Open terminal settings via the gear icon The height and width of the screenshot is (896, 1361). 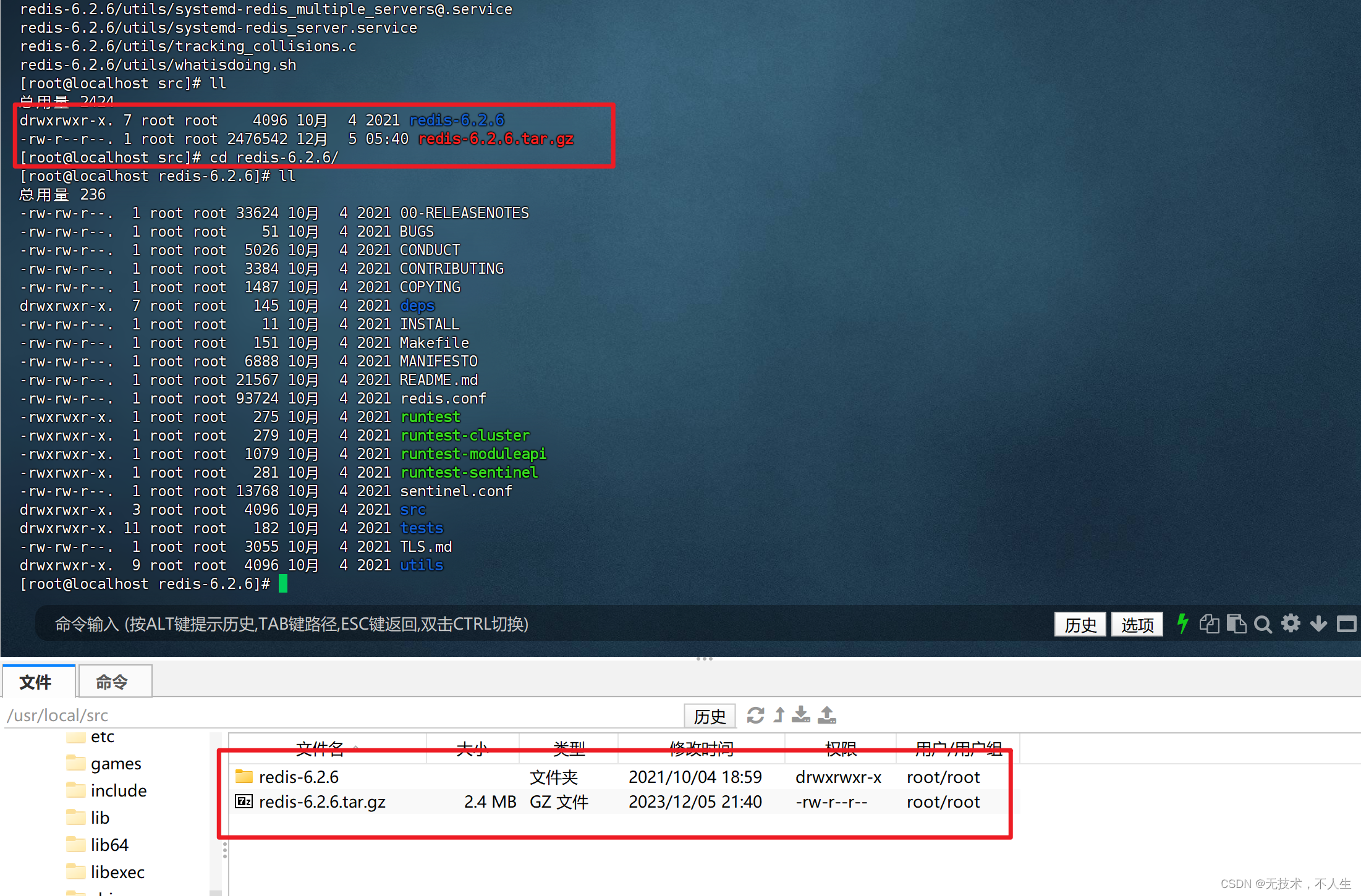coord(1291,623)
